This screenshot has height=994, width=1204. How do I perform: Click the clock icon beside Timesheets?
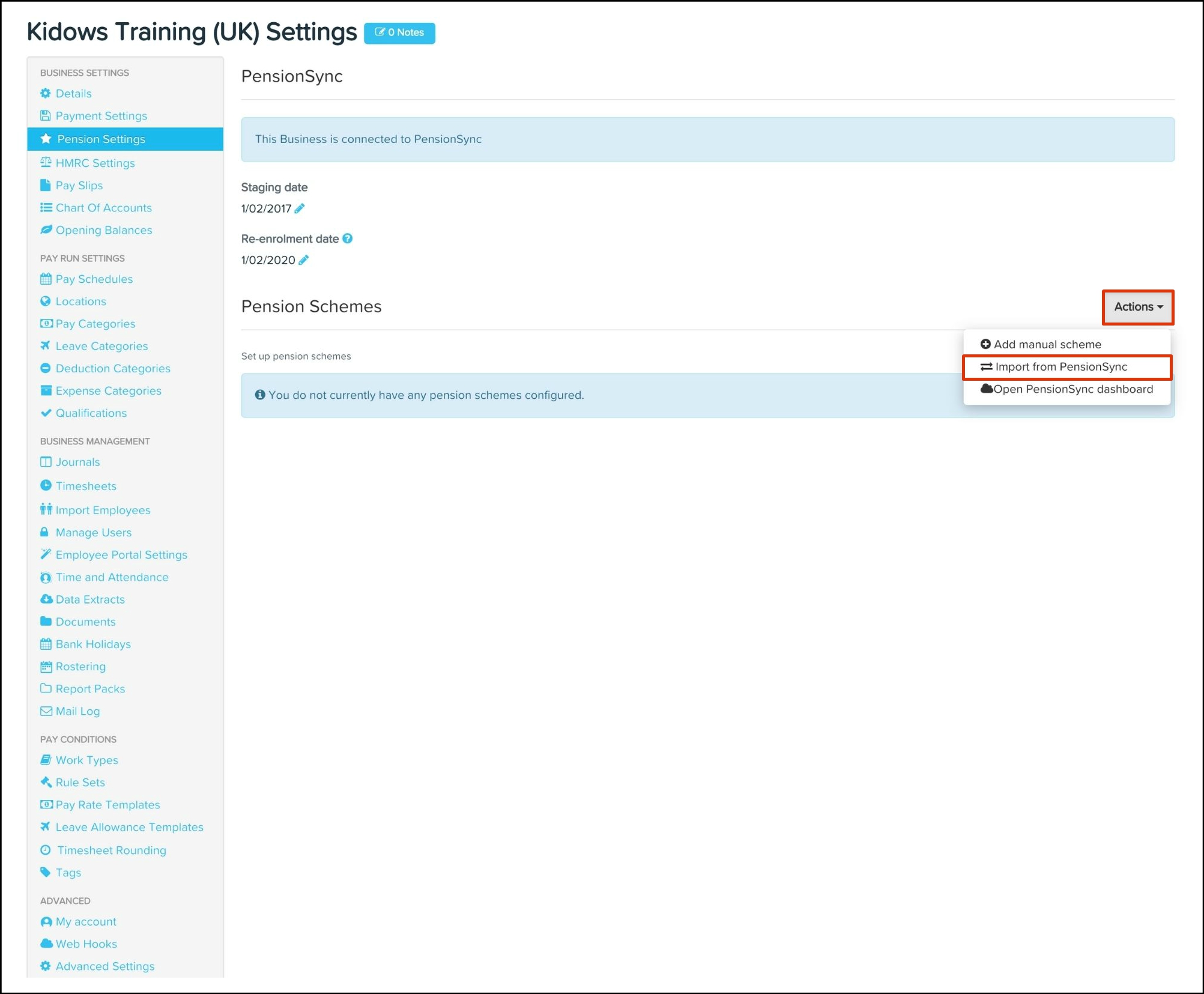(x=46, y=485)
